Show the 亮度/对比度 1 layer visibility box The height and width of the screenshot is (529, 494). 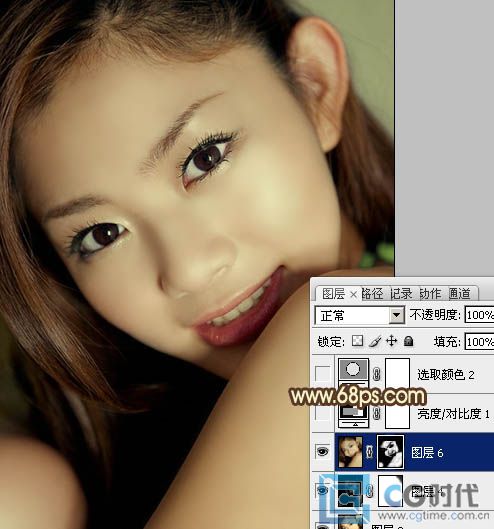point(322,413)
